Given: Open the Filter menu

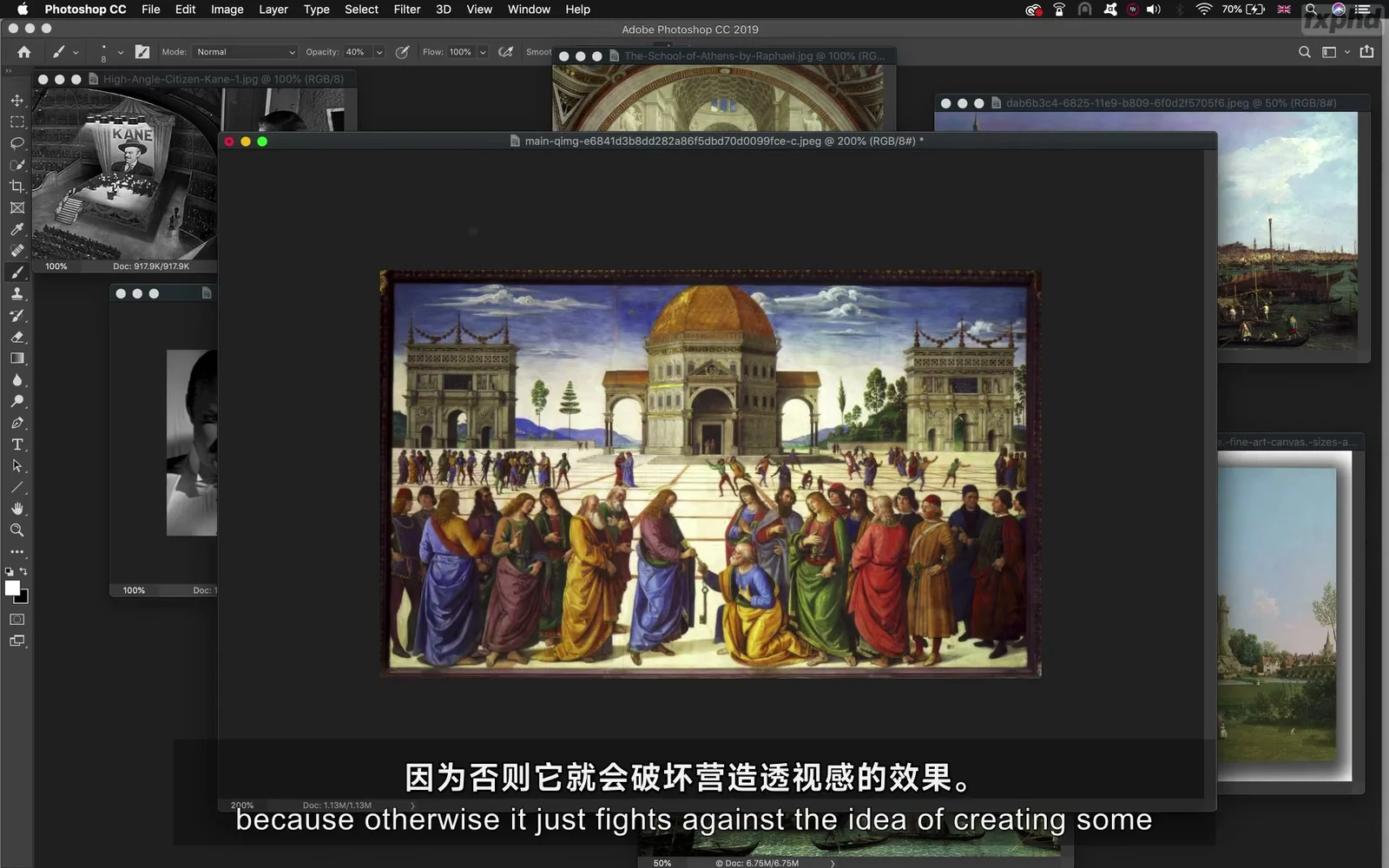Looking at the screenshot, I should (406, 10).
